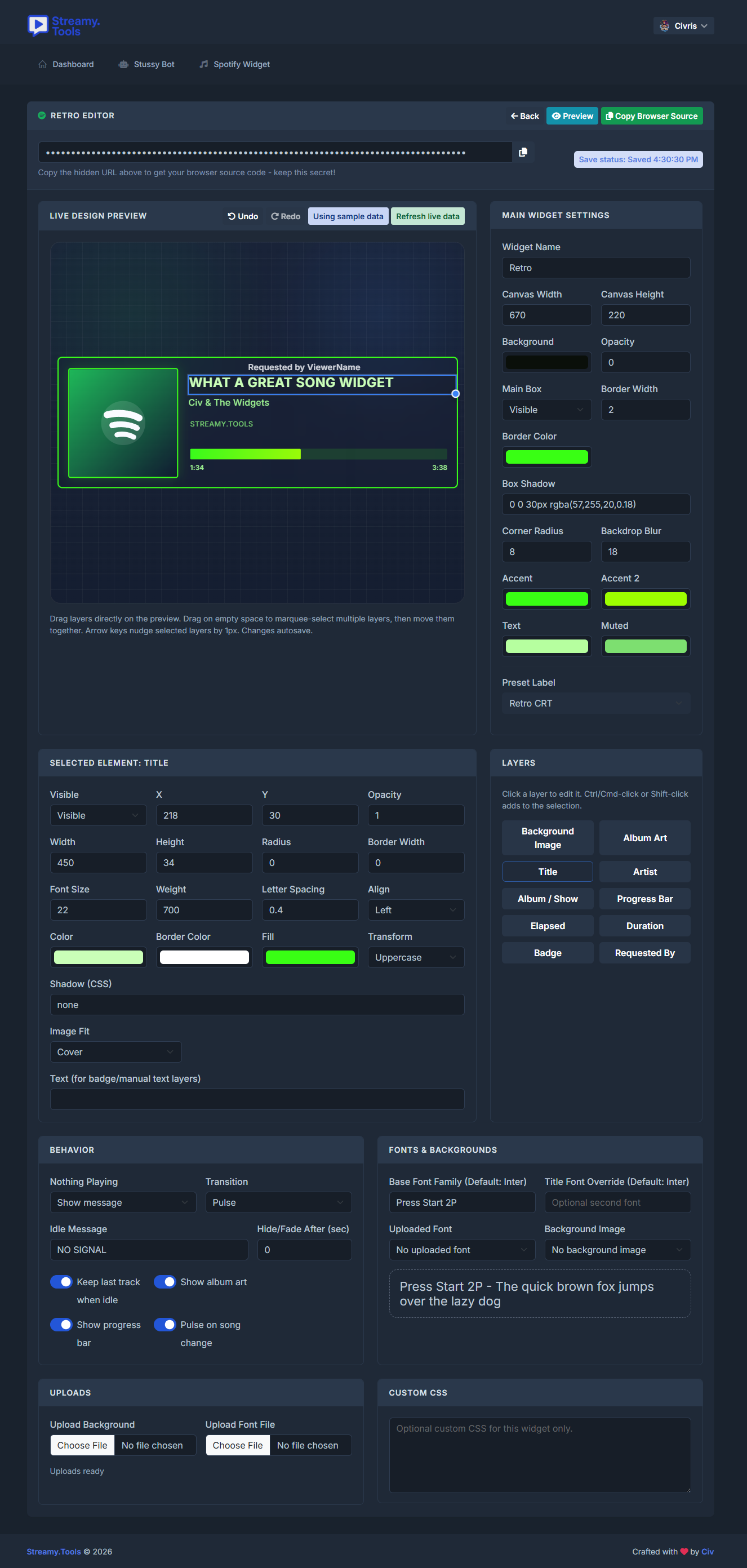Screen dimensions: 747x1568
Task: Click the Undo arrow button
Action: tap(243, 216)
